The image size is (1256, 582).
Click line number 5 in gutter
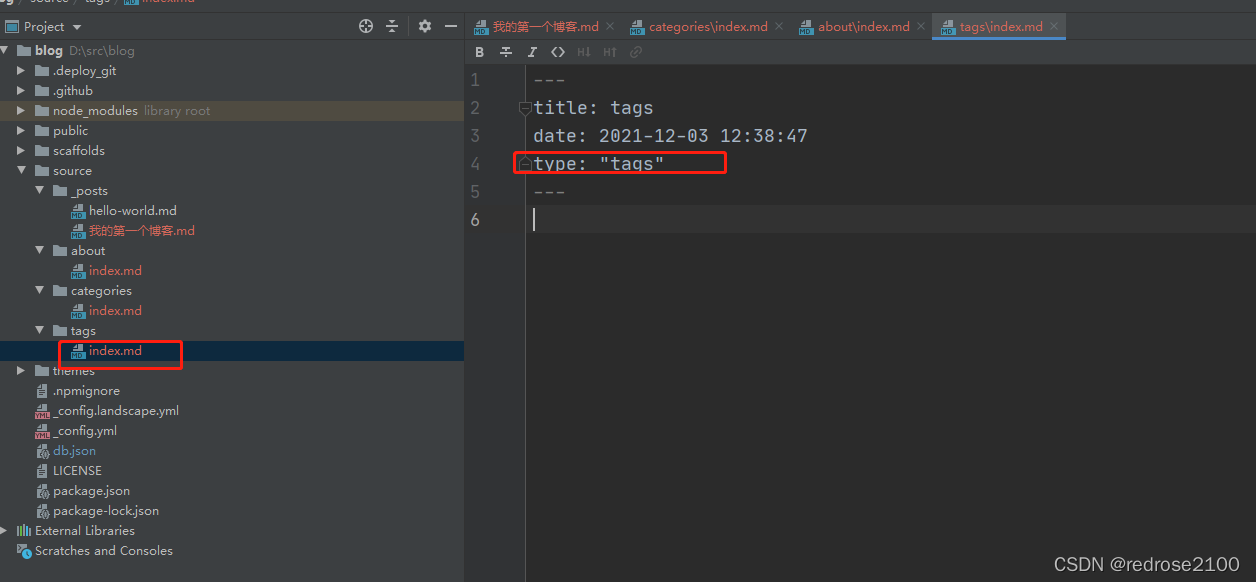point(475,192)
